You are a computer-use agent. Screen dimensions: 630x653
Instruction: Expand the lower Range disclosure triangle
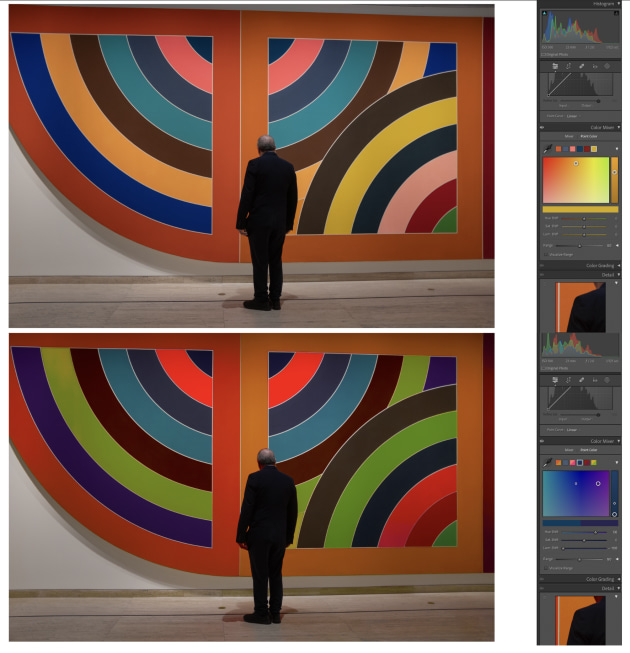click(617, 559)
